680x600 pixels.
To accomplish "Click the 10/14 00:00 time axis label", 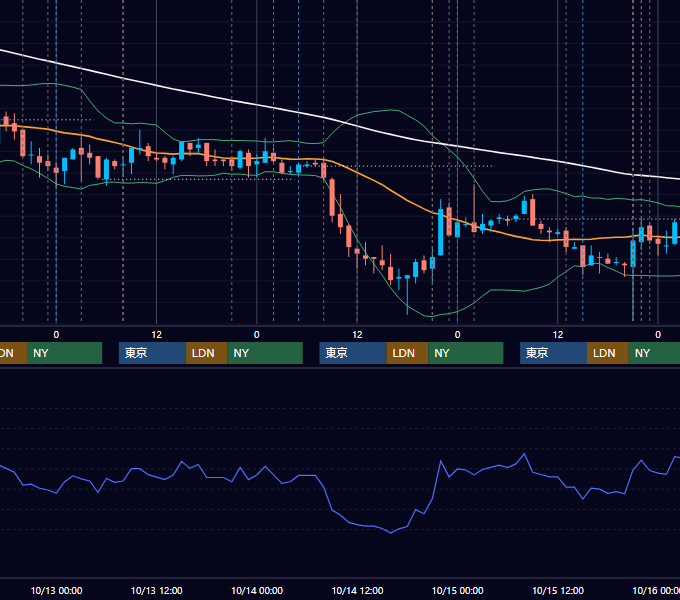I will click(257, 590).
